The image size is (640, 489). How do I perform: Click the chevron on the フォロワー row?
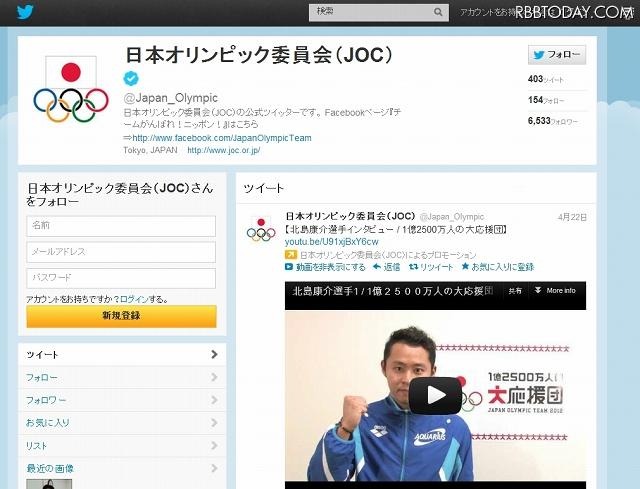click(214, 400)
